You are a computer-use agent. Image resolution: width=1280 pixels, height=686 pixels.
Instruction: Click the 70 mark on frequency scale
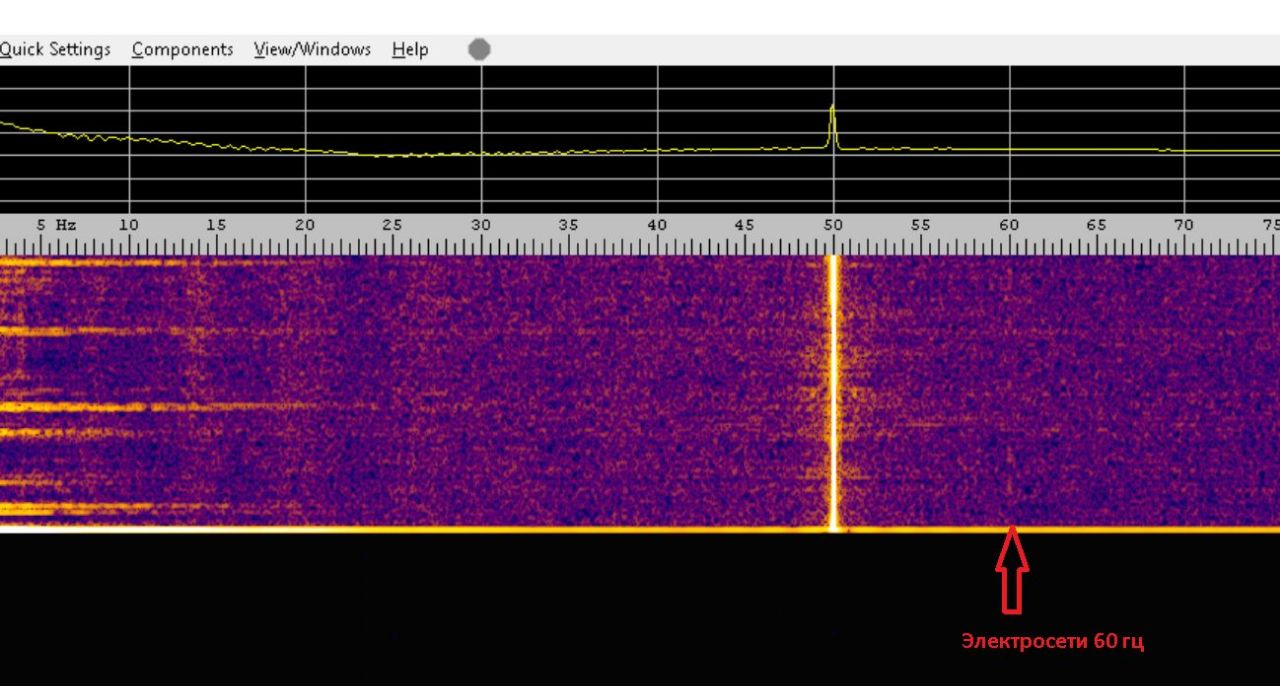click(1184, 226)
